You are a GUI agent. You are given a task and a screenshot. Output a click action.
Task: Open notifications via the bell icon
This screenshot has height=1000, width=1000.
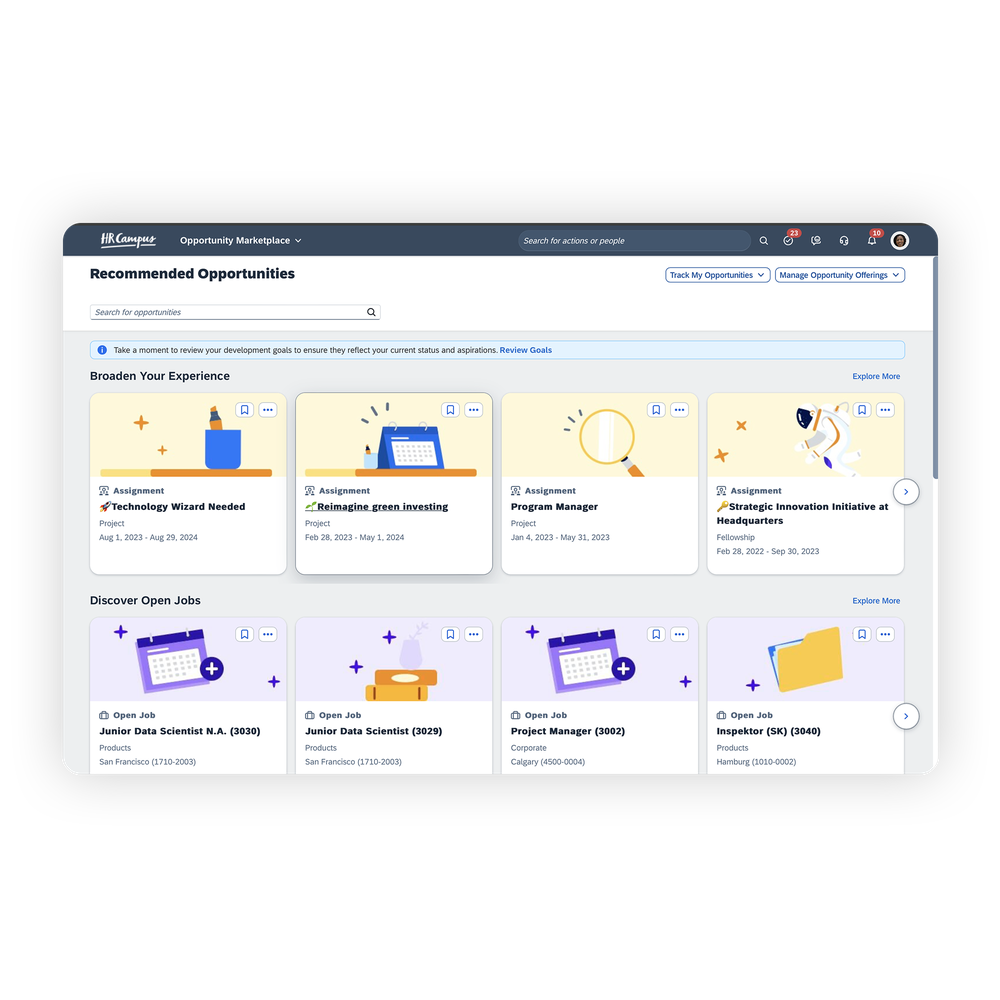point(871,240)
